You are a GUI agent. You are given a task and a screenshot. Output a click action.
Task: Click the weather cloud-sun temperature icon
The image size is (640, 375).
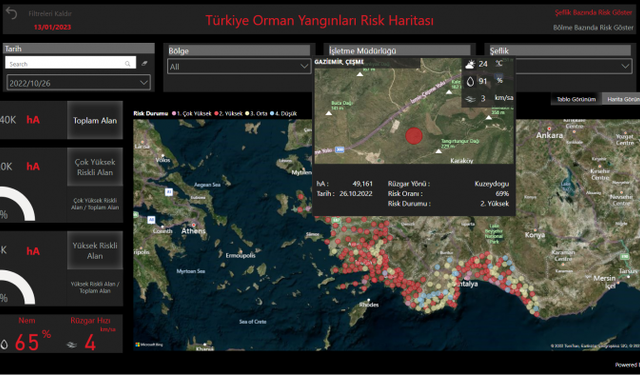[x=470, y=64]
